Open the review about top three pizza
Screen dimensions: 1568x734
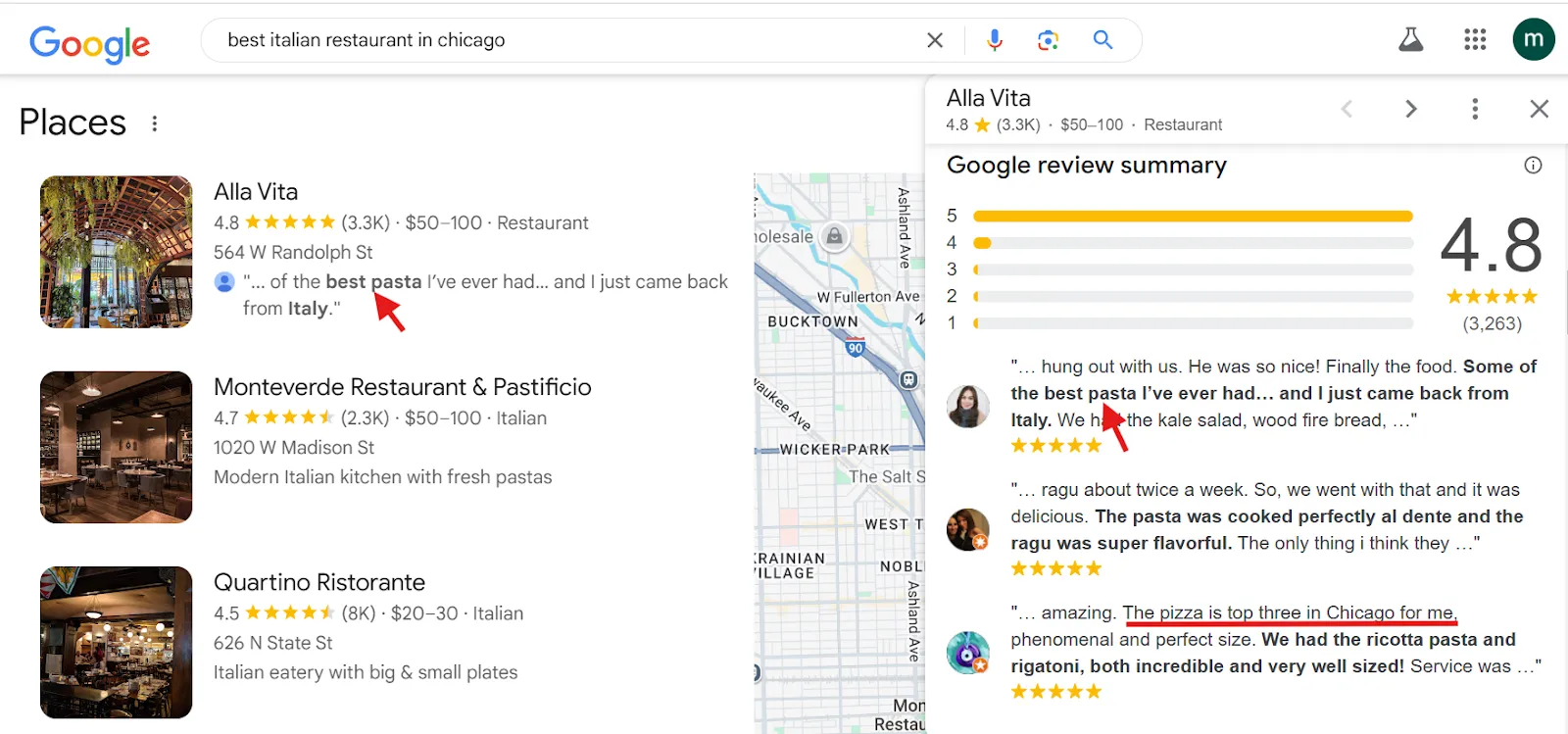(x=1276, y=639)
